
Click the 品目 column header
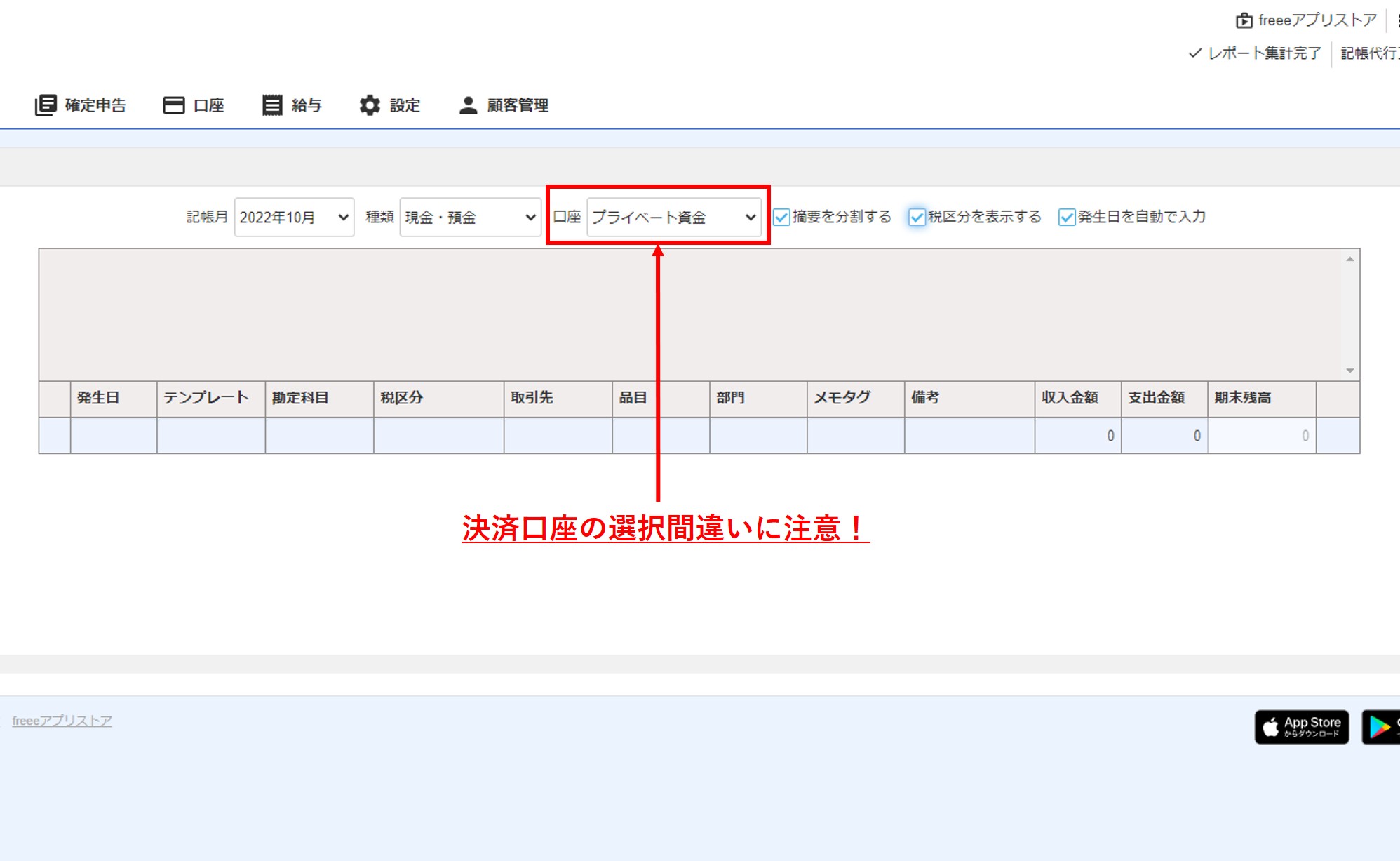pyautogui.click(x=661, y=399)
